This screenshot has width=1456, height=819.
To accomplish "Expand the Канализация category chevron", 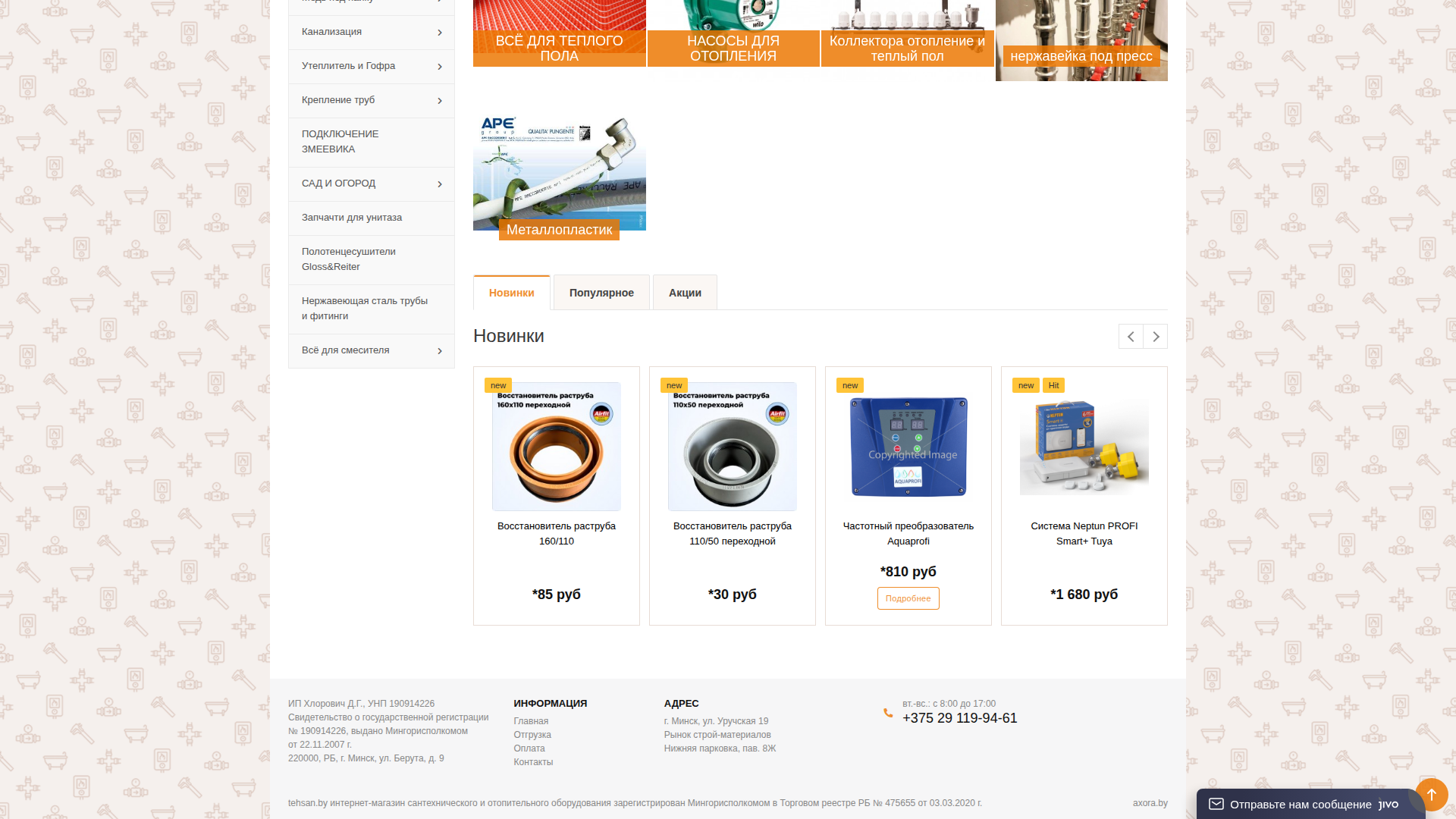I will [440, 33].
